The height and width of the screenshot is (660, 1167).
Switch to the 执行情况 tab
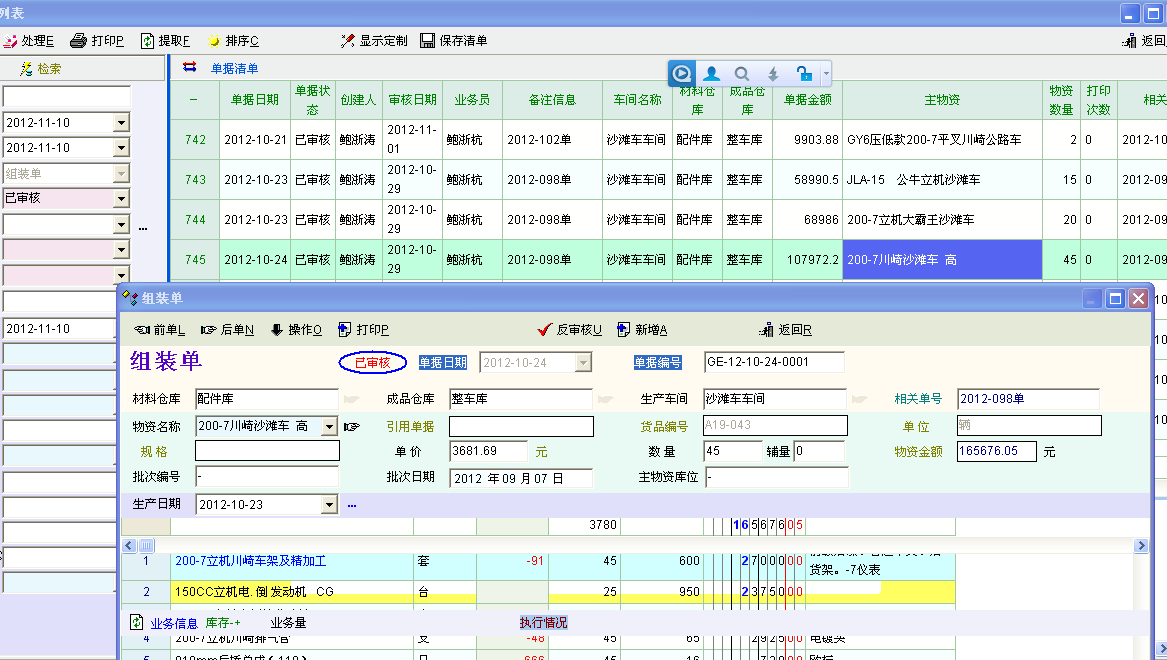[x=543, y=623]
